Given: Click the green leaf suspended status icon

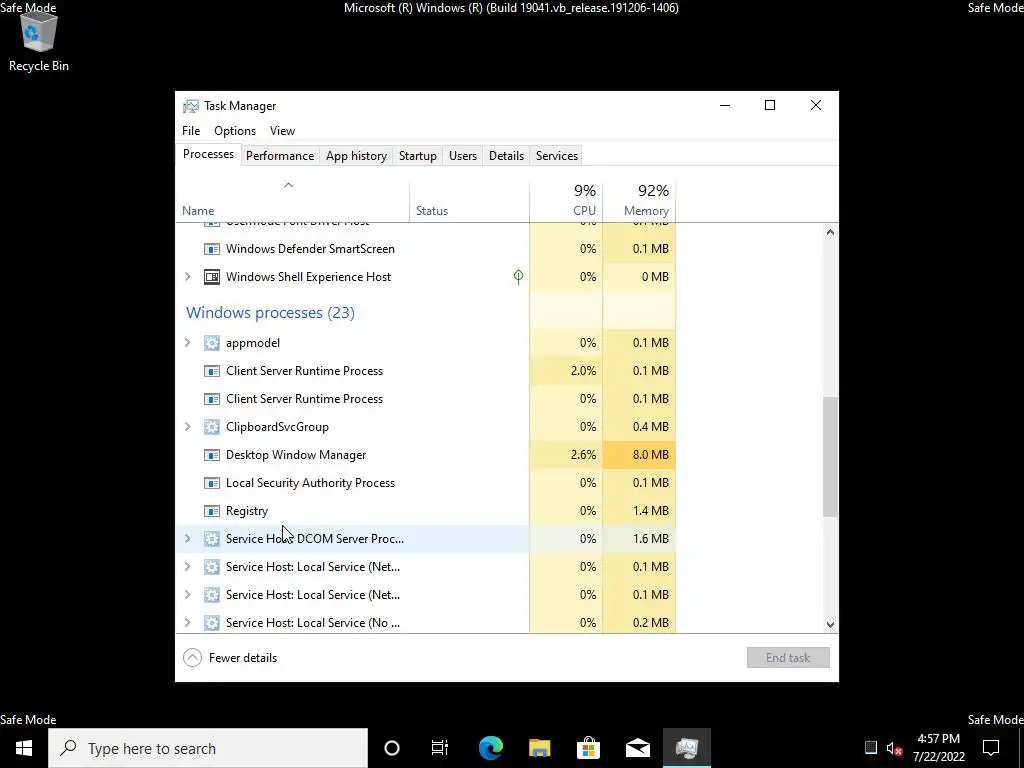Looking at the screenshot, I should click(518, 277).
